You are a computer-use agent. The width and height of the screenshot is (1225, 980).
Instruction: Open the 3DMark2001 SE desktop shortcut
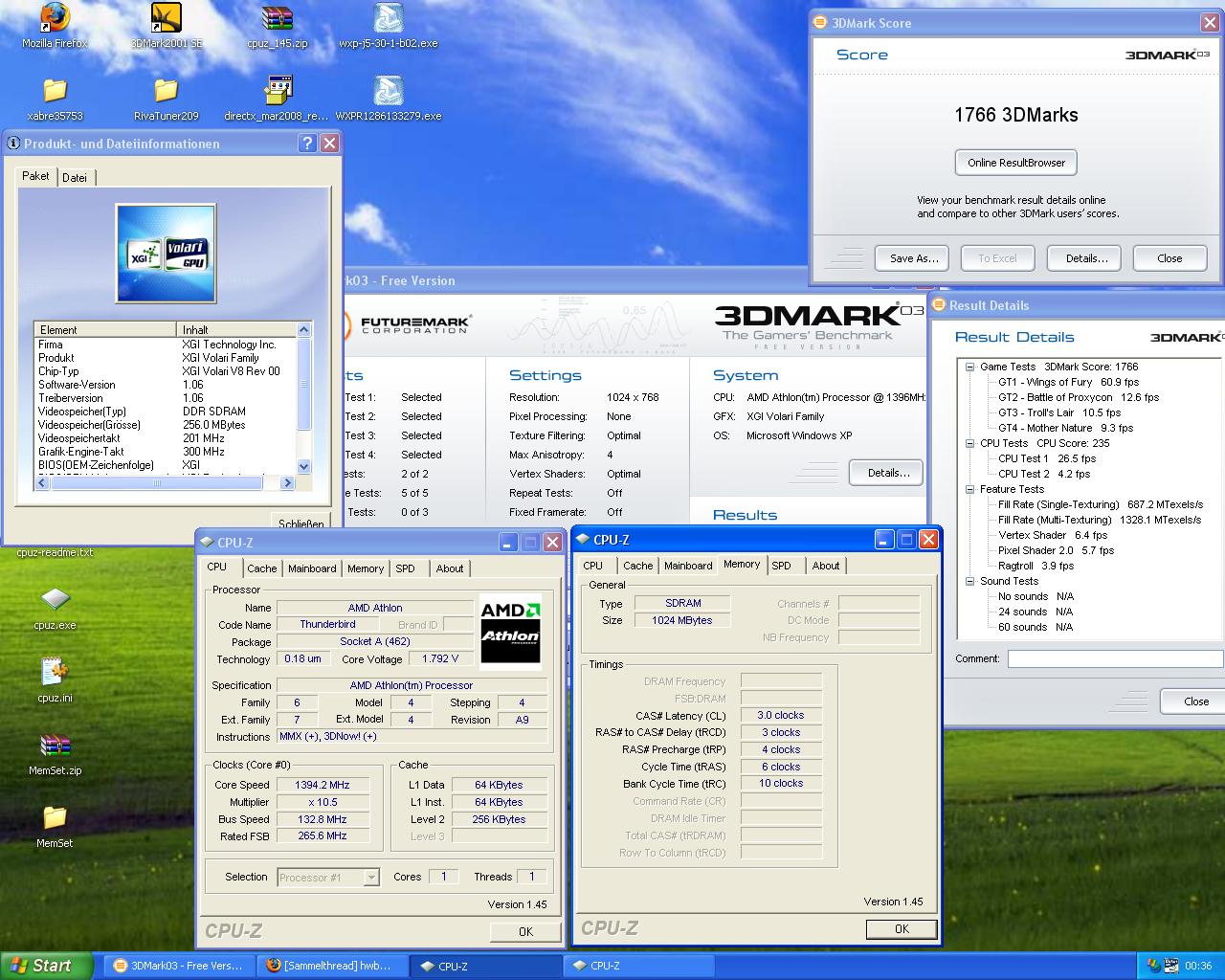167,18
